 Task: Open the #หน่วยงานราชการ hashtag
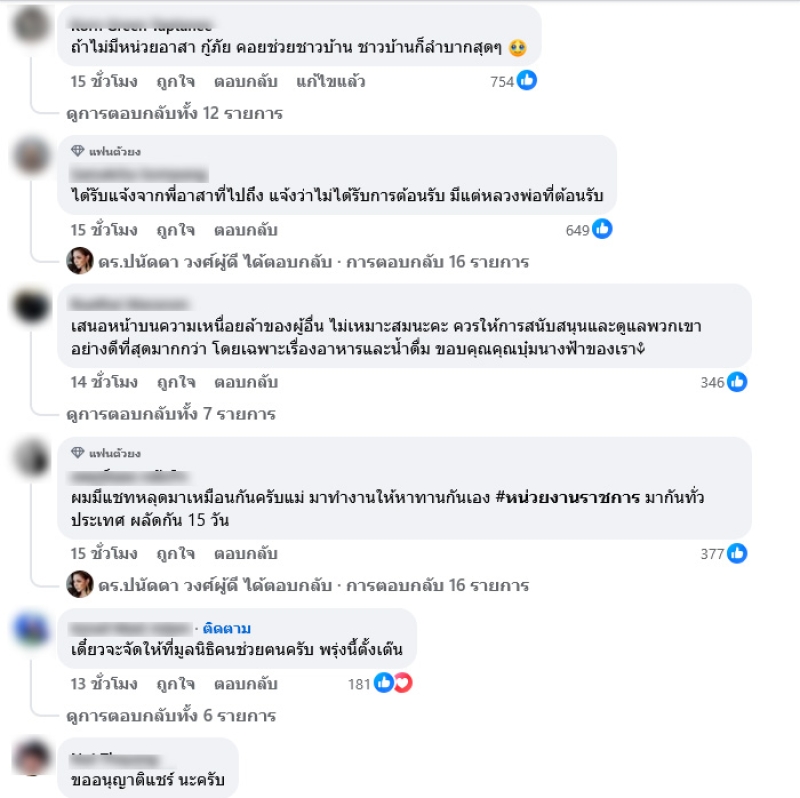tap(567, 497)
